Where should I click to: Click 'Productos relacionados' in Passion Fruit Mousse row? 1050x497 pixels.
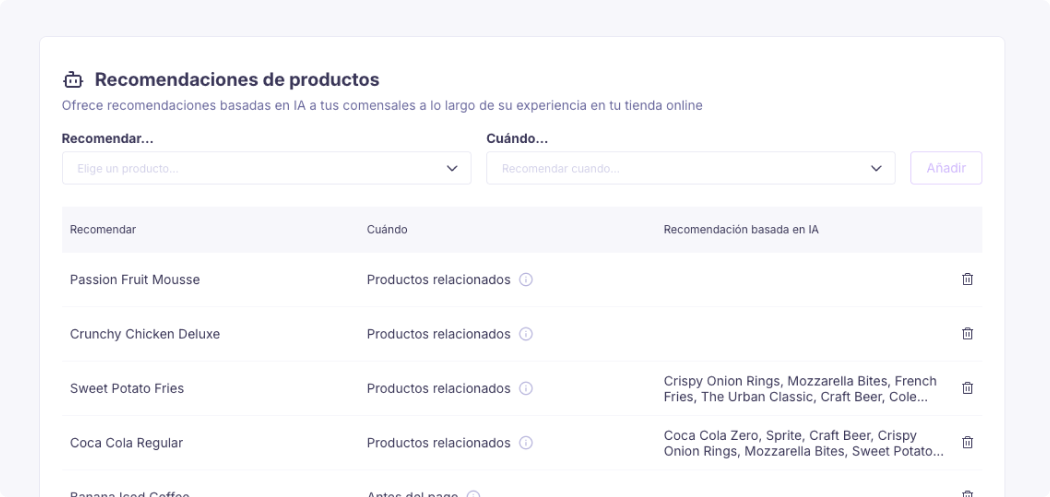coord(439,279)
